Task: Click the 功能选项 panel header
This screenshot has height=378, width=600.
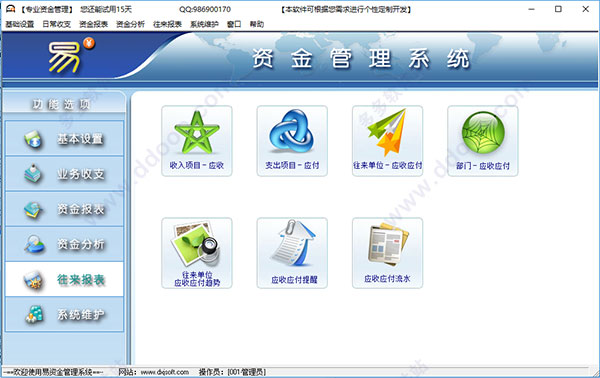Action: (x=61, y=104)
